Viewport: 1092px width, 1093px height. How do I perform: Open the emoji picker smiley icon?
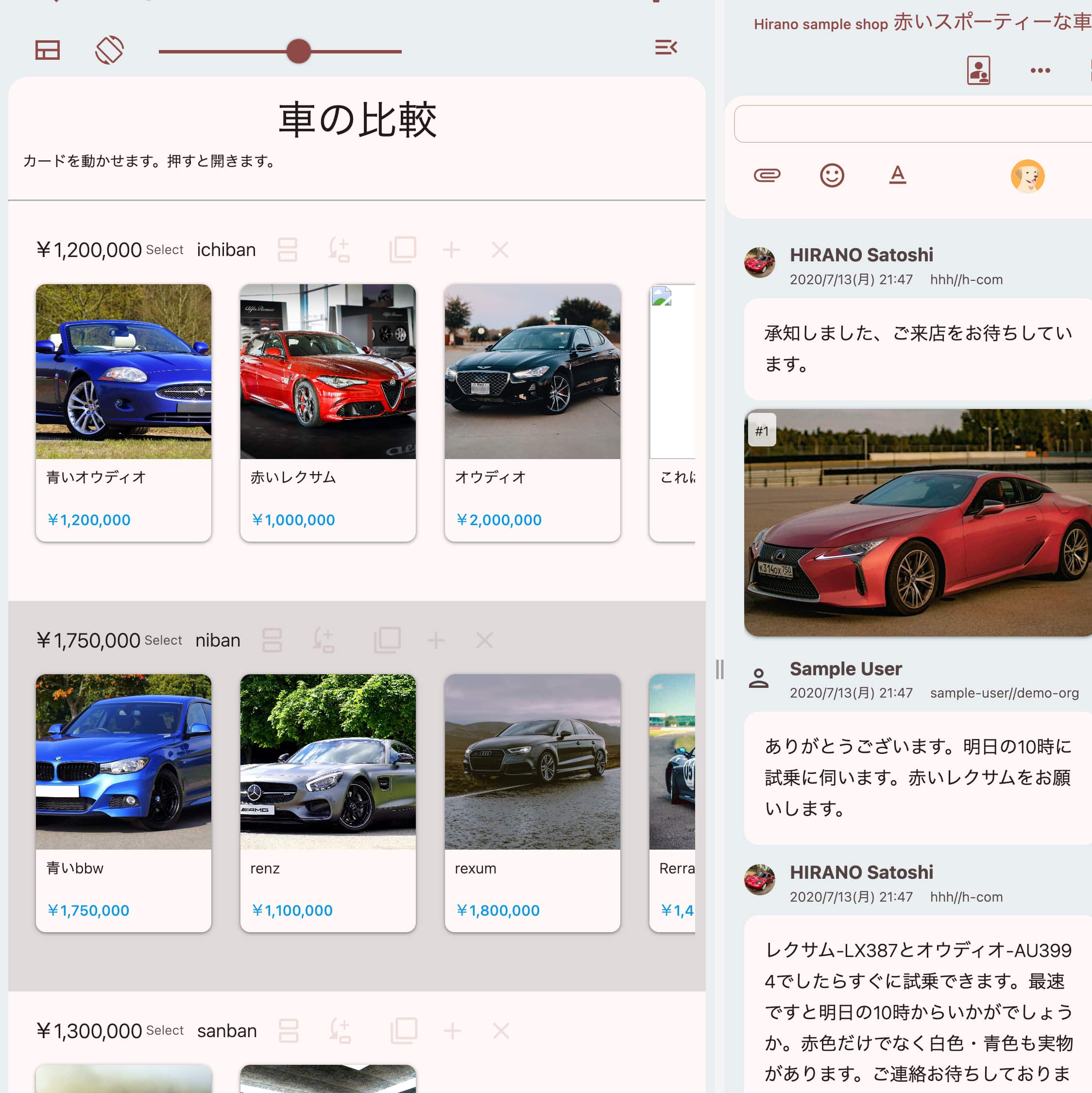[832, 175]
